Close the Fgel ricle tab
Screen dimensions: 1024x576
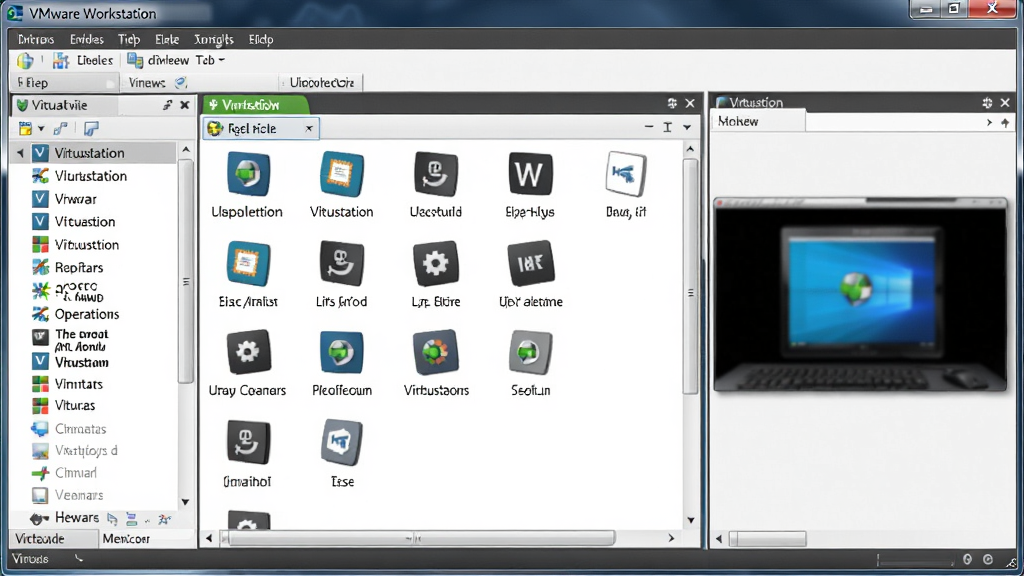click(x=309, y=129)
